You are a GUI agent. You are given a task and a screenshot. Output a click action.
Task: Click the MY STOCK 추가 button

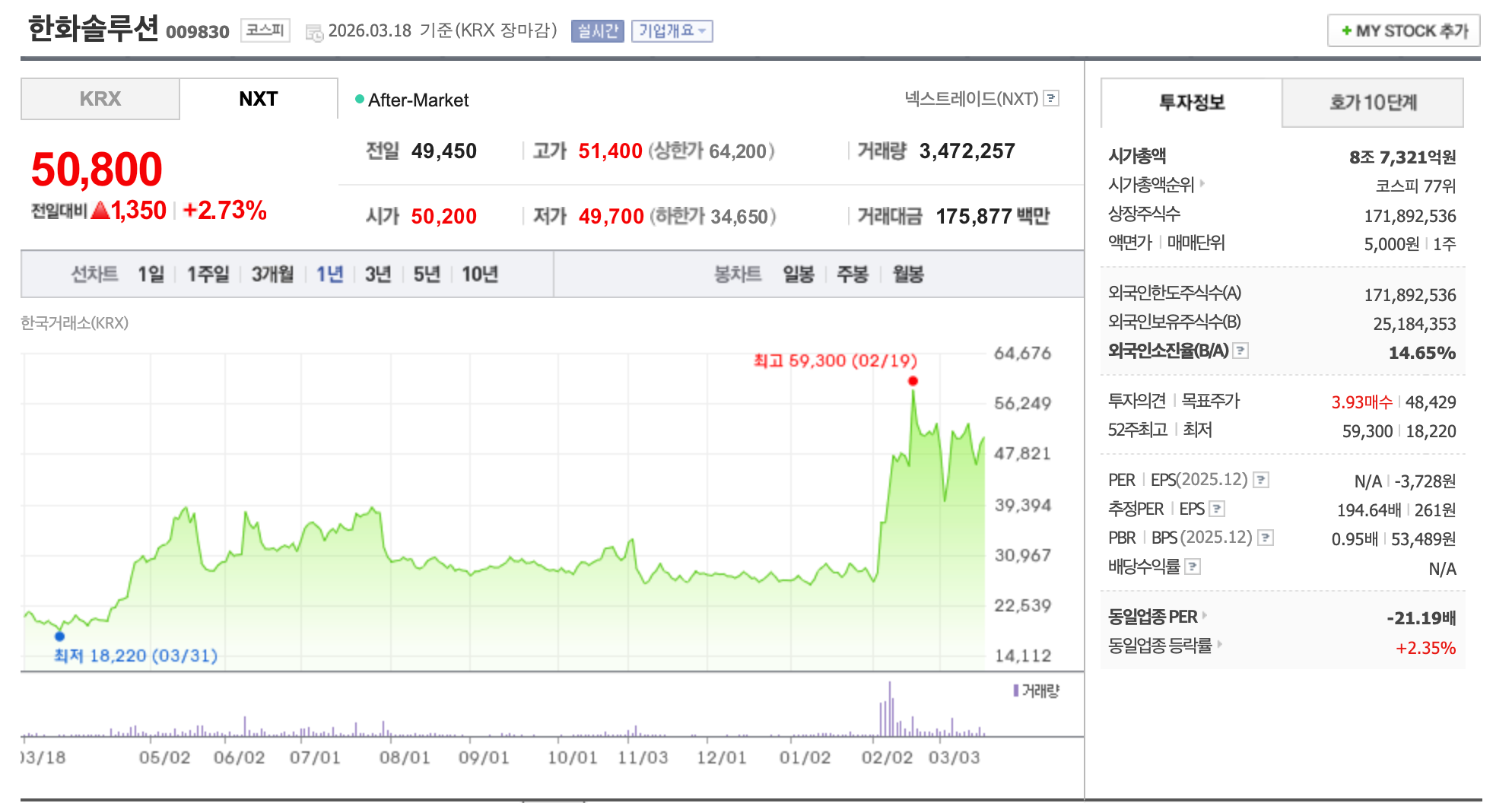click(1404, 31)
